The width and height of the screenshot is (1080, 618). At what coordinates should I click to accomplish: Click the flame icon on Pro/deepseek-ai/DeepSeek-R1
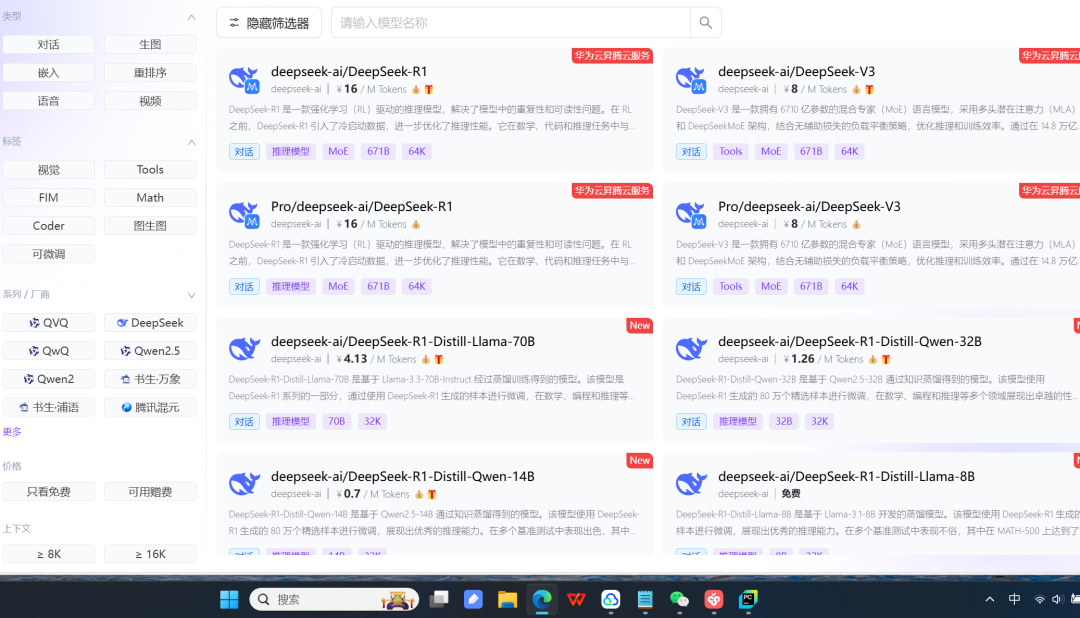point(416,225)
